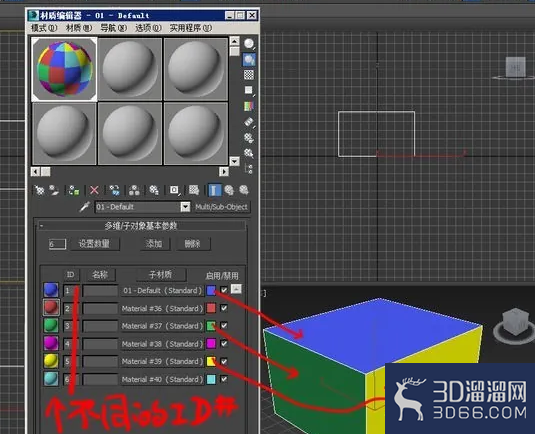Click the Get Material icon
535x434 pixels.
[40, 190]
